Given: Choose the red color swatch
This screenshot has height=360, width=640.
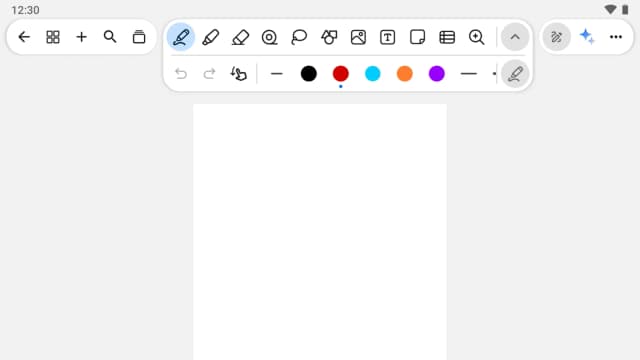Looking at the screenshot, I should 340,73.
